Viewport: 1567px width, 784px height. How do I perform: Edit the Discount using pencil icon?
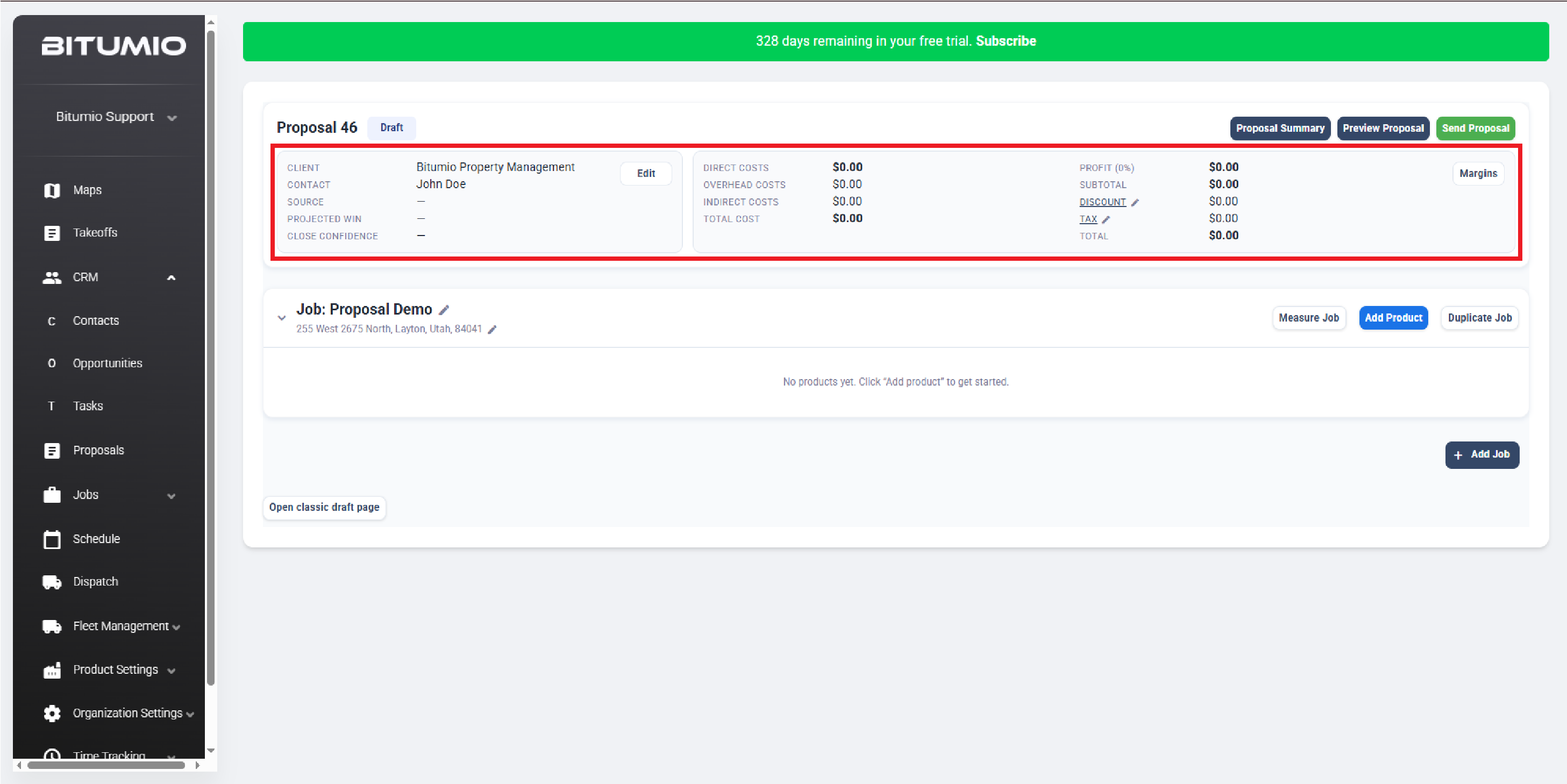tap(1135, 203)
